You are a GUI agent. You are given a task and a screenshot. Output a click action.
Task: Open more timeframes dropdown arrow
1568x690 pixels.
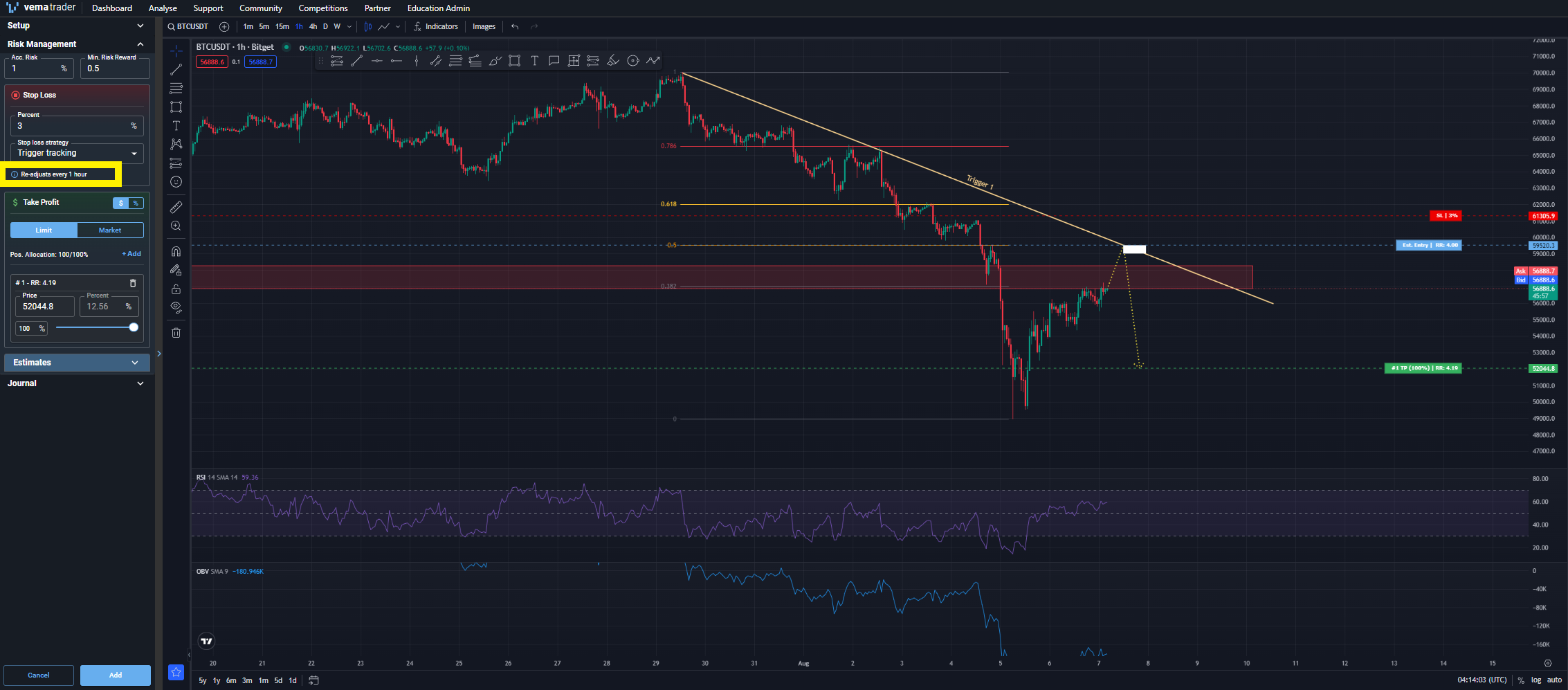coord(349,27)
